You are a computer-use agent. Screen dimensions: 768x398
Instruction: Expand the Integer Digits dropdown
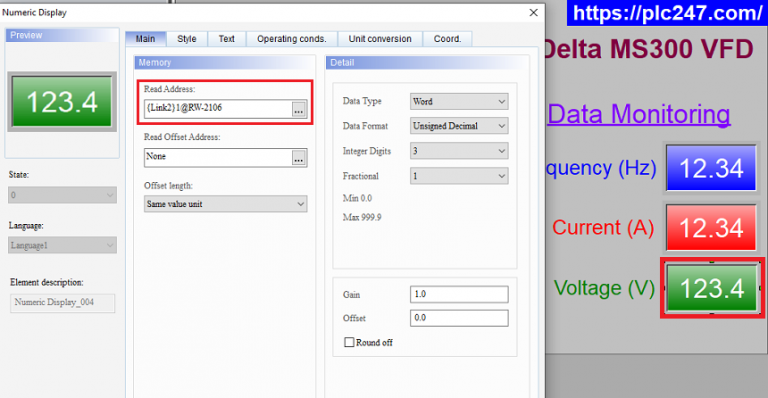coord(459,151)
